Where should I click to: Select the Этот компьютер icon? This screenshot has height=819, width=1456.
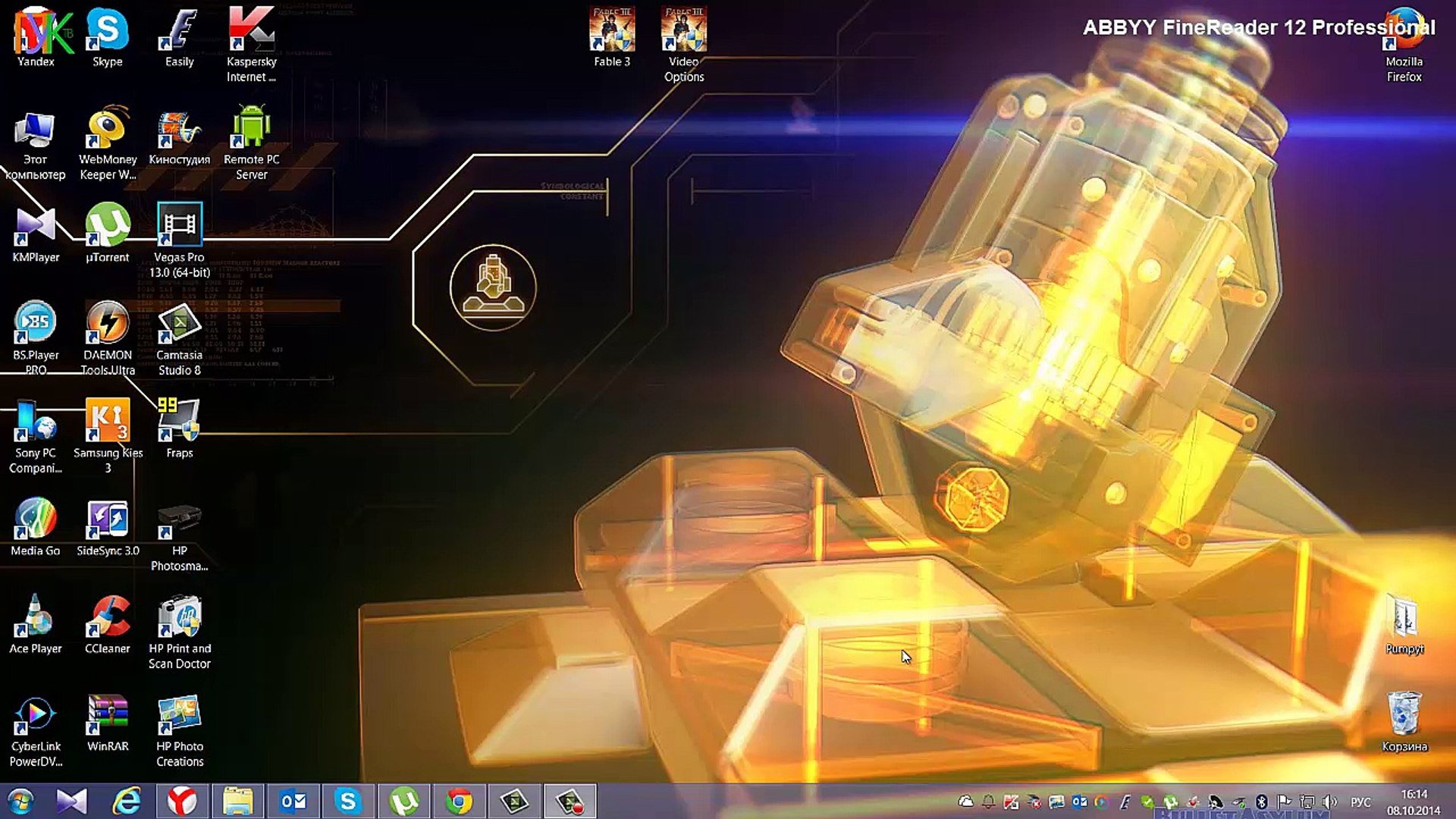point(36,144)
